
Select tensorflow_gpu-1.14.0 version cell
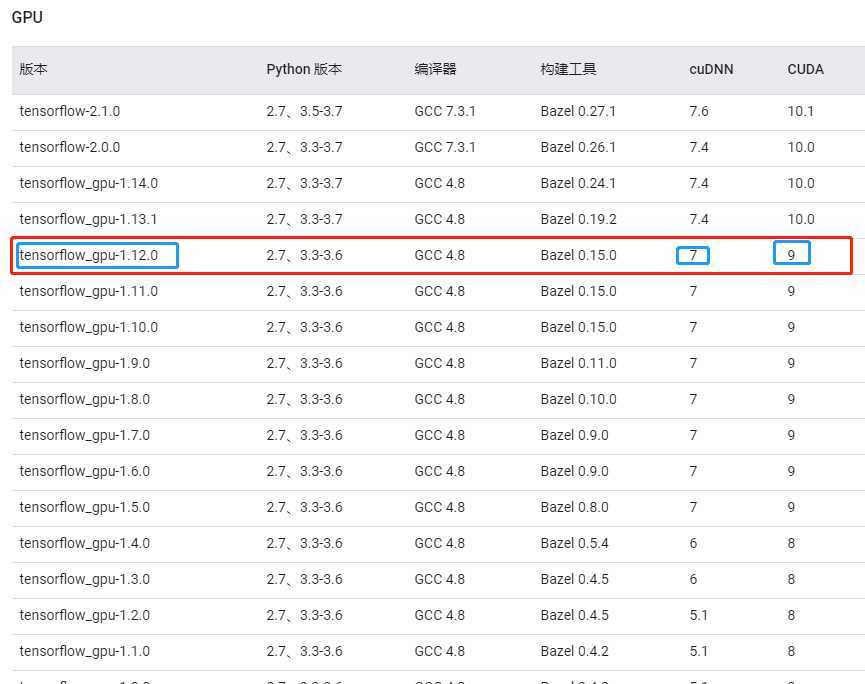(x=88, y=183)
